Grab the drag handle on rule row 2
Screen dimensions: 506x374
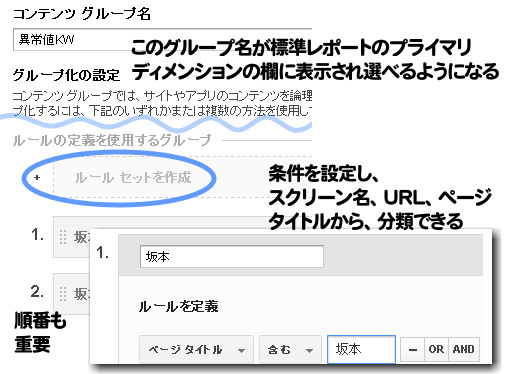click(x=62, y=294)
